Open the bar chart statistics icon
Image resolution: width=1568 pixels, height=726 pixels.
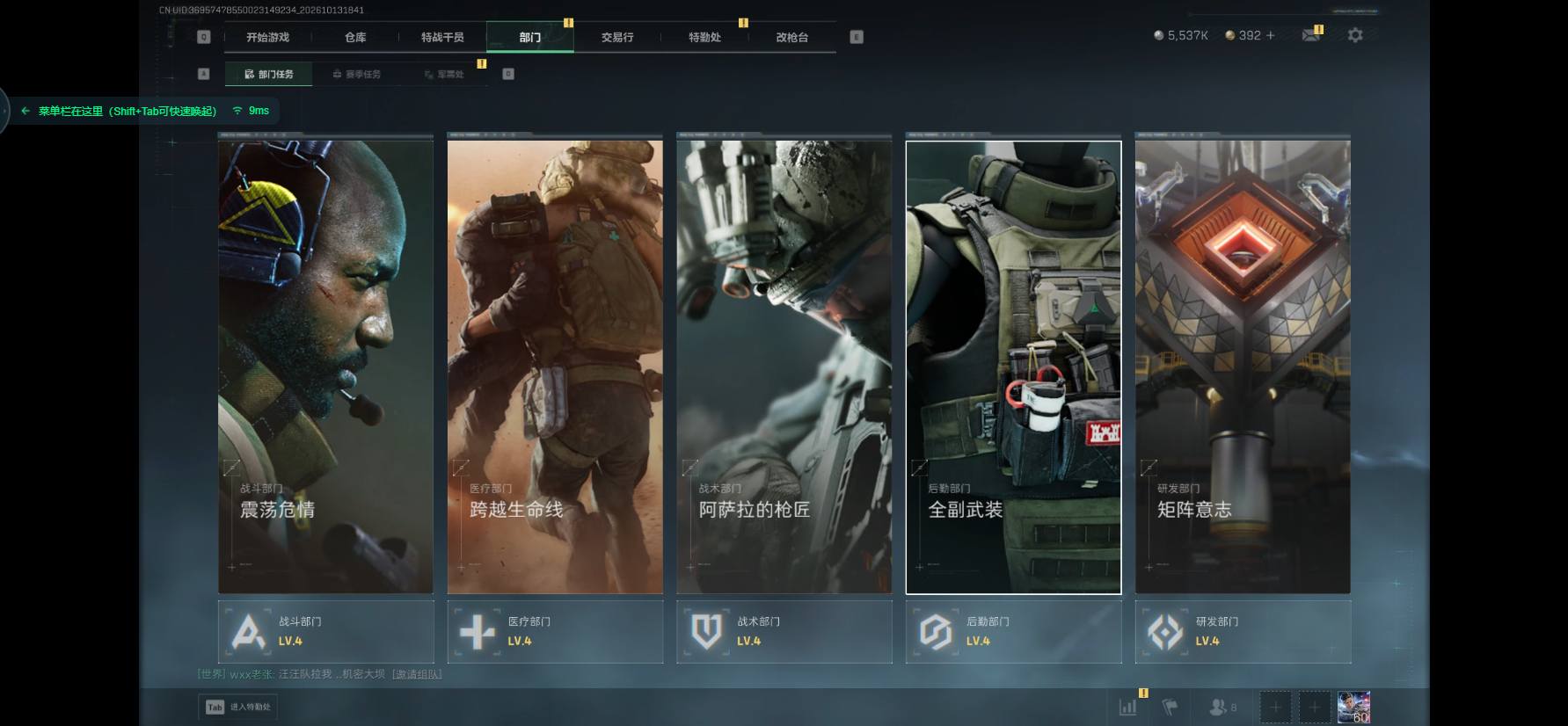(1127, 707)
